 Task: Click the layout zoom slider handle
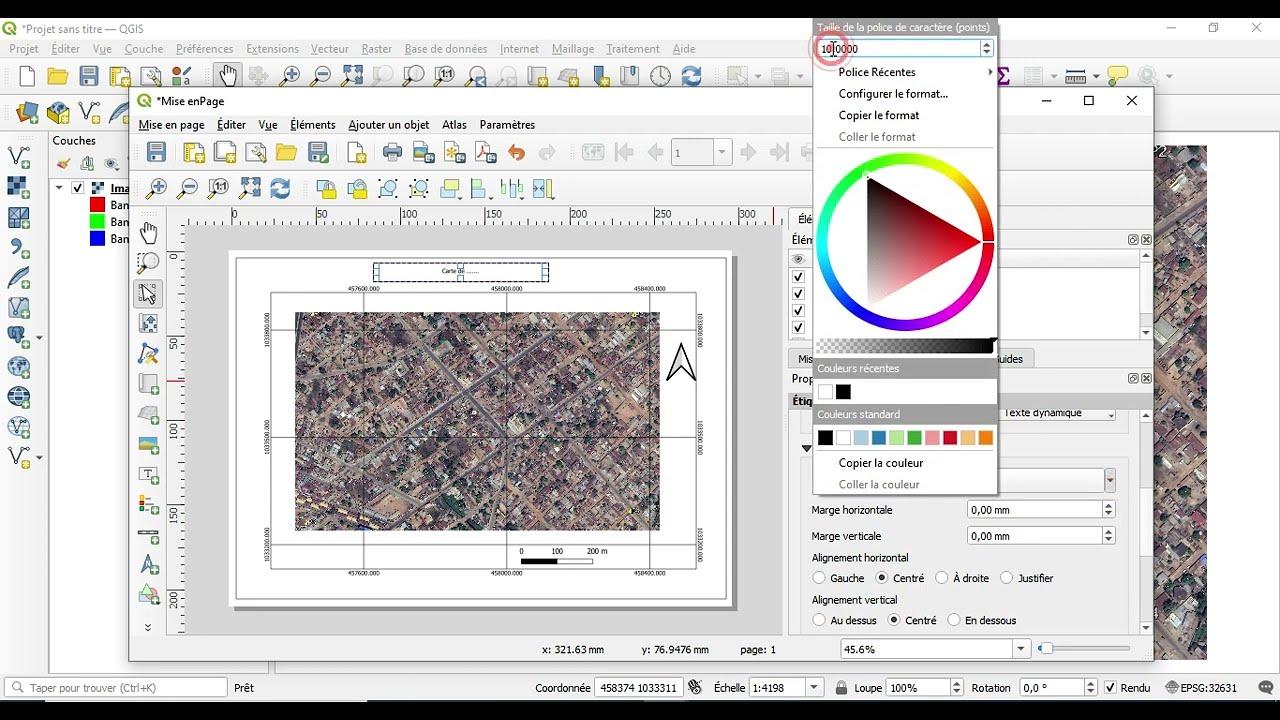coord(1045,649)
